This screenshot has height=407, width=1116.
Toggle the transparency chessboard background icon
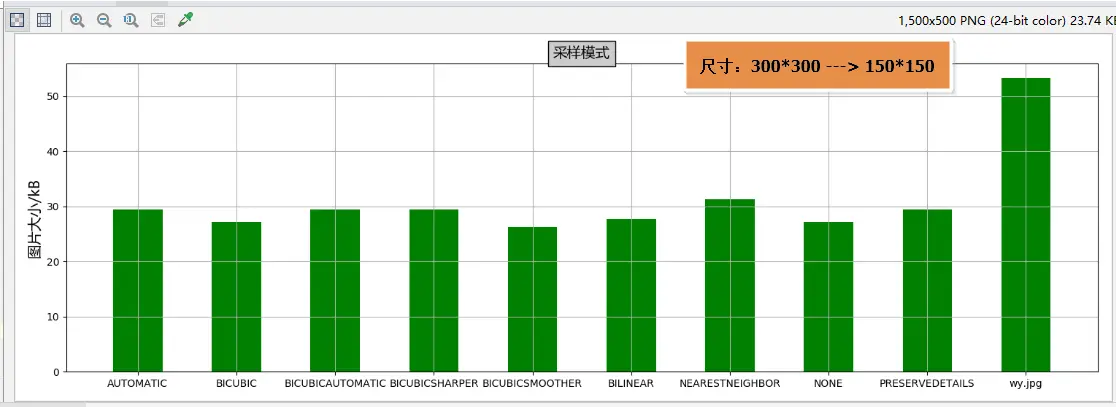pos(17,20)
